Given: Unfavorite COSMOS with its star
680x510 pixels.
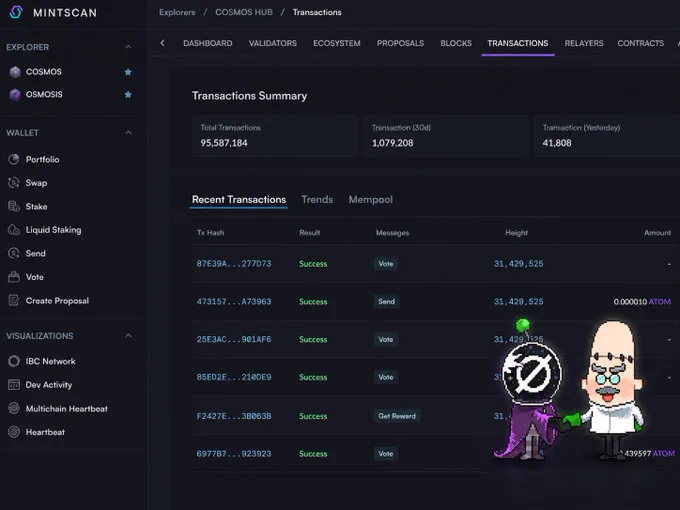Looking at the screenshot, I should (128, 72).
